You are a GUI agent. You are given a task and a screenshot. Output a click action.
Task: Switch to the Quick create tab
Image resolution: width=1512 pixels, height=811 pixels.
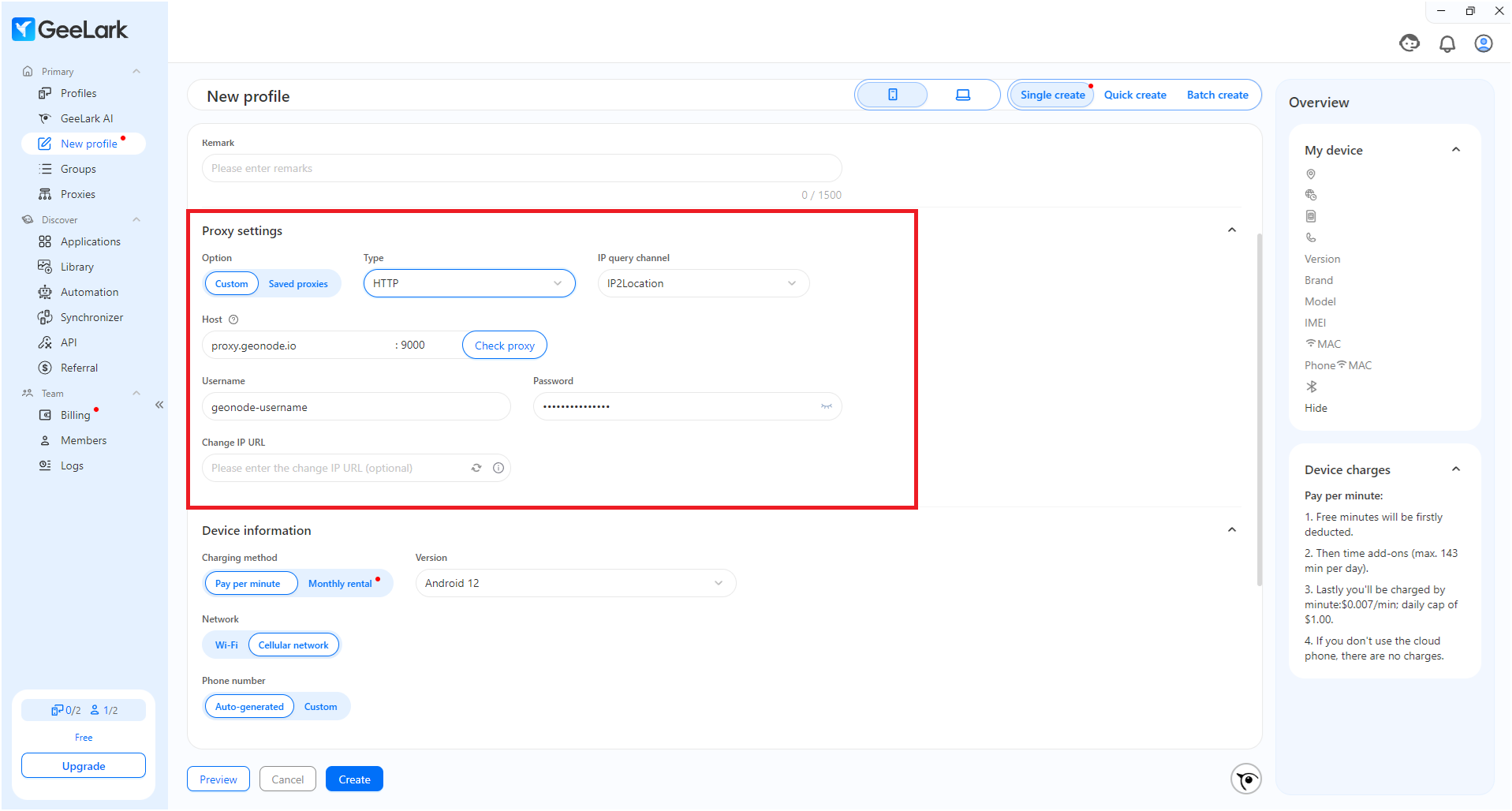click(x=1135, y=94)
